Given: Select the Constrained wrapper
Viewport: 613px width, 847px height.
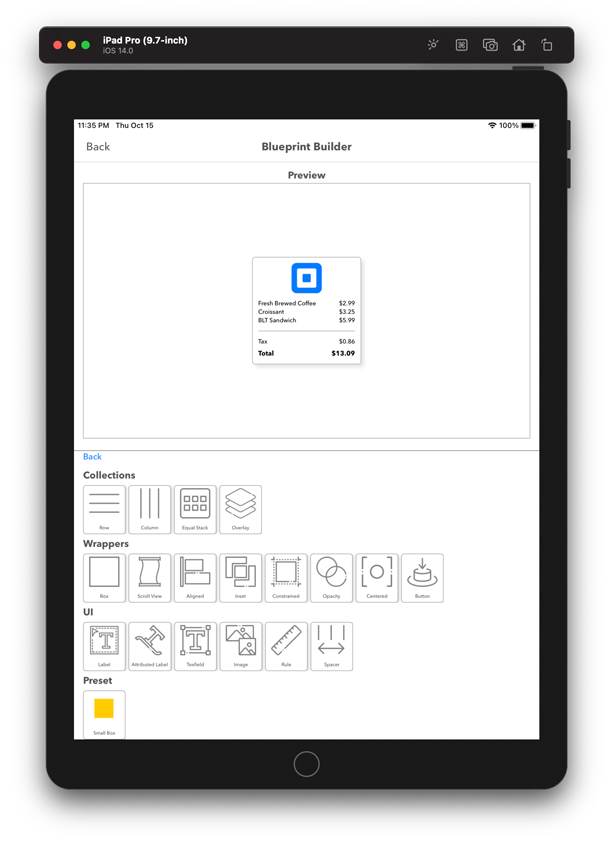Looking at the screenshot, I should [x=286, y=578].
